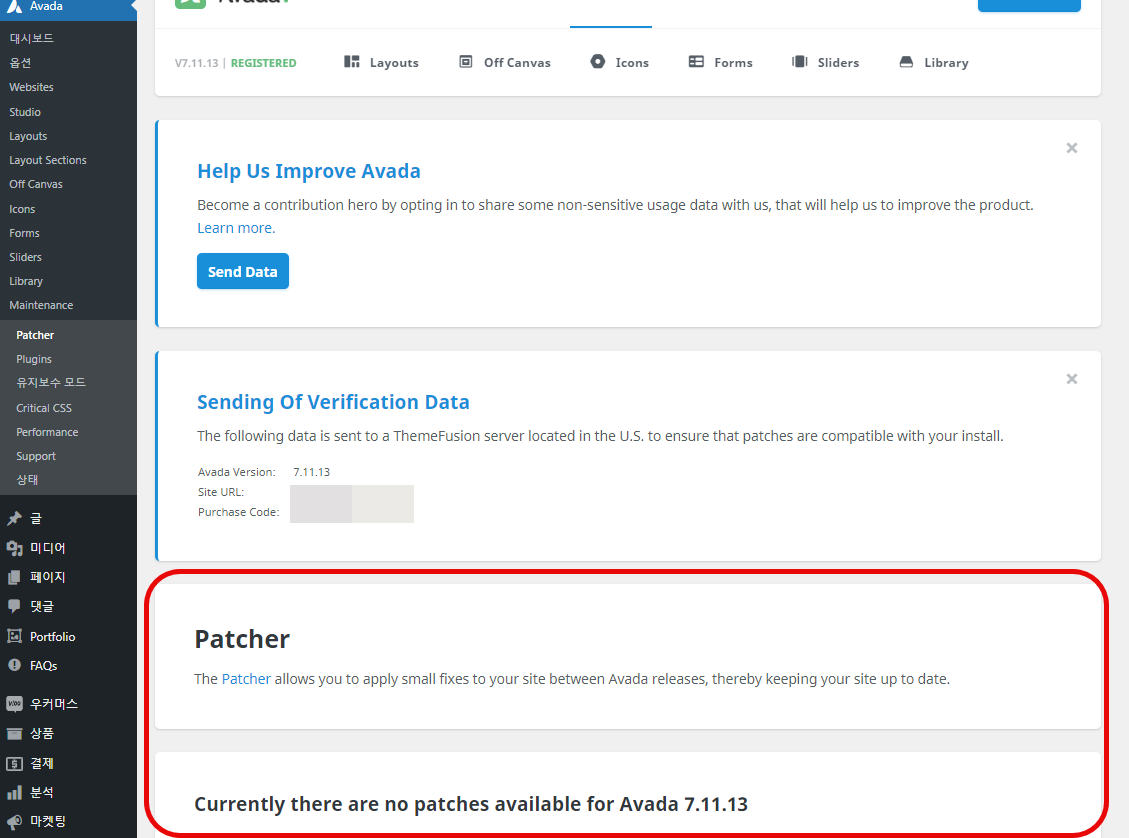Open 옵션 in Avada submenu
Image resolution: width=1129 pixels, height=838 pixels.
(x=20, y=63)
